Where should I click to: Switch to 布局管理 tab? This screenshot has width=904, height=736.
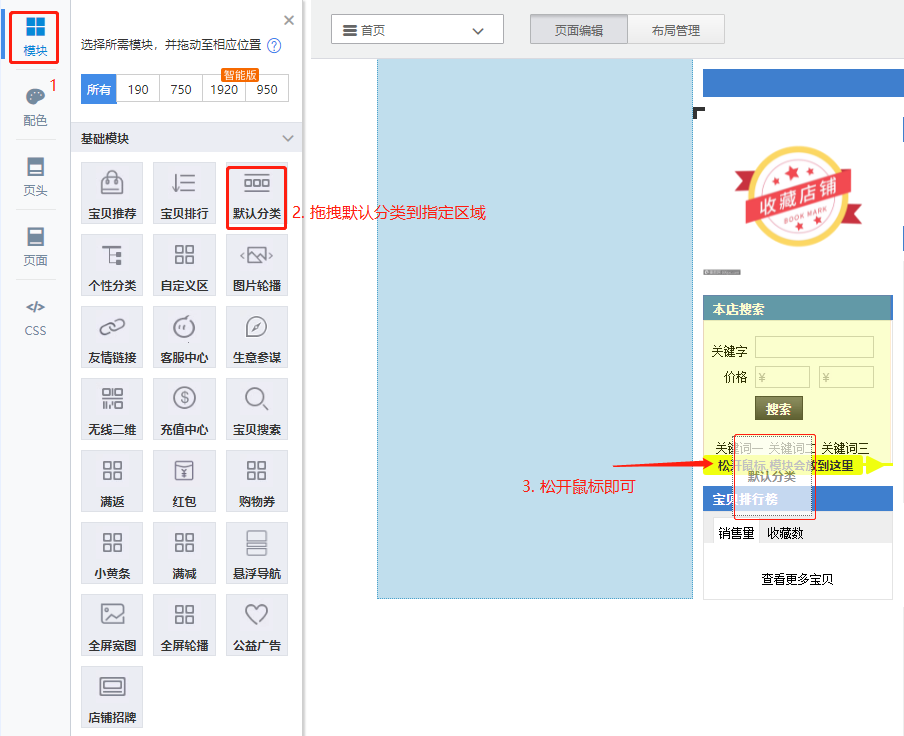point(676,30)
